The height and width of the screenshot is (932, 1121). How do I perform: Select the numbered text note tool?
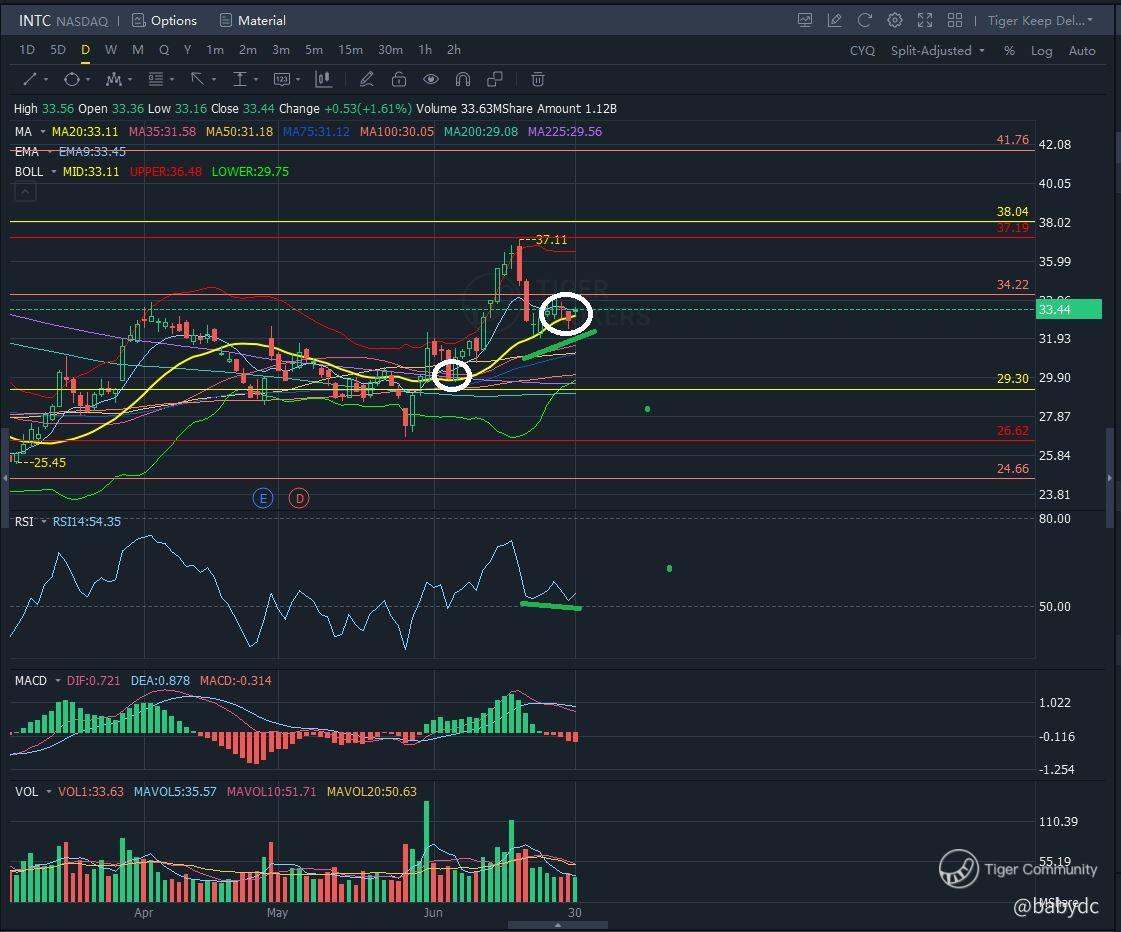pos(282,79)
